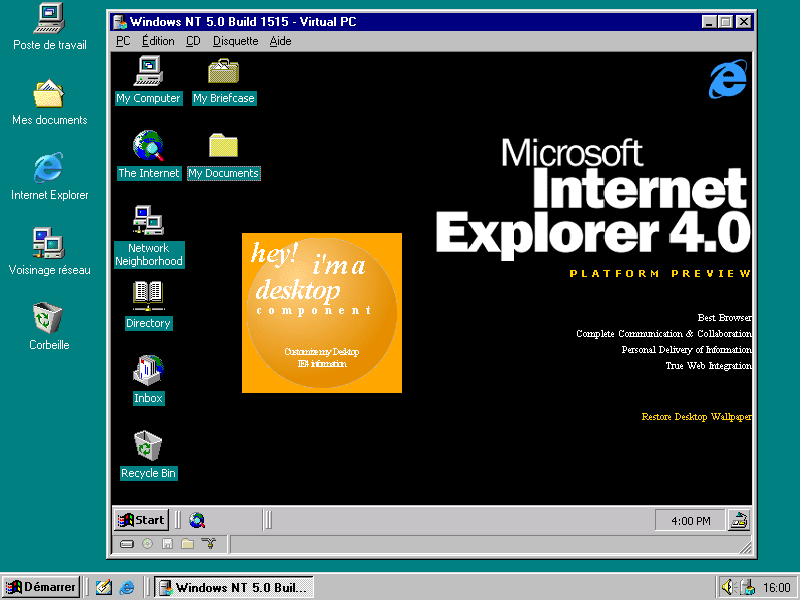Click the 'True Web Integration' link
The width and height of the screenshot is (800, 600).
708,366
